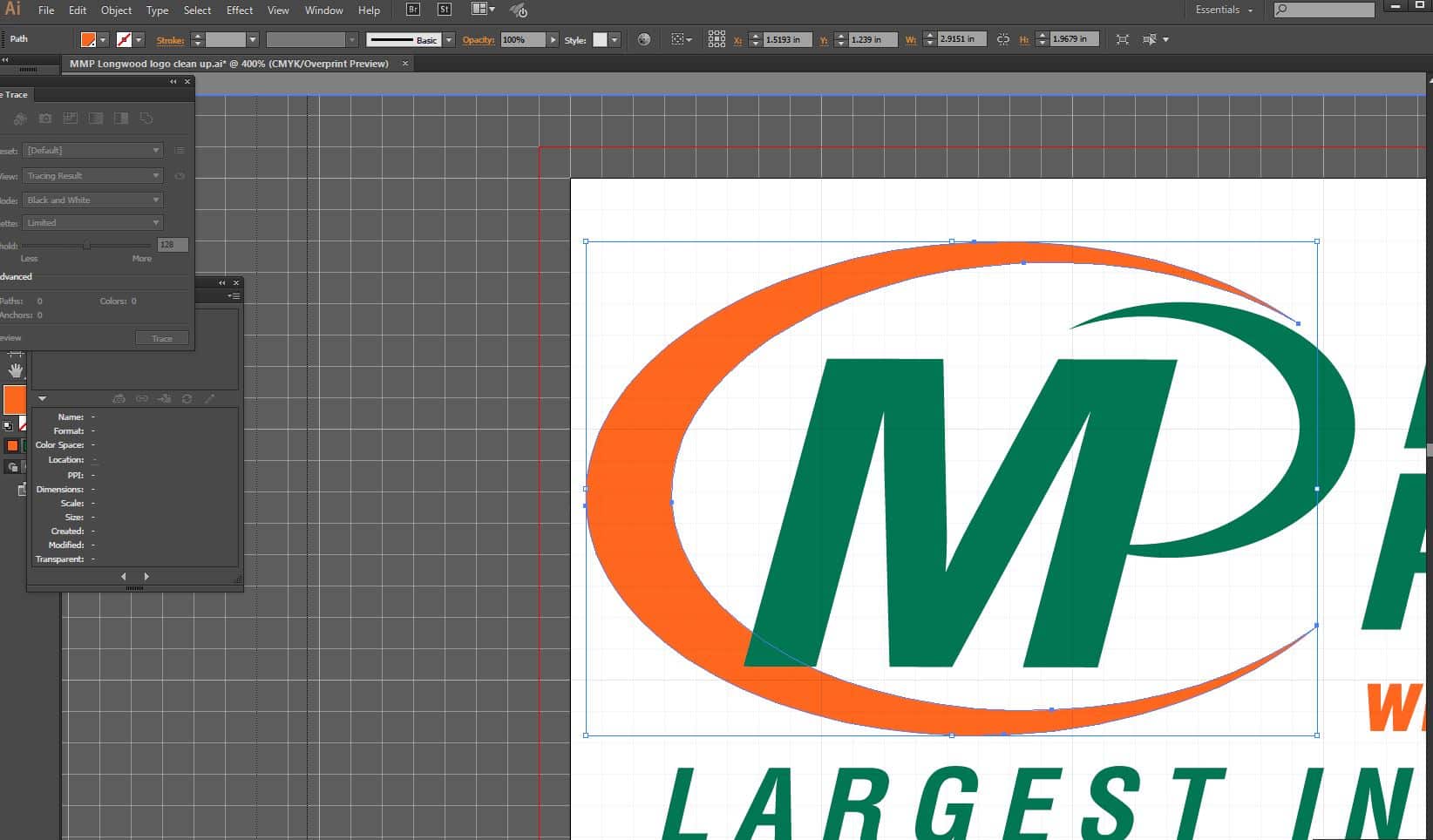Show next link with right arrow

point(146,577)
